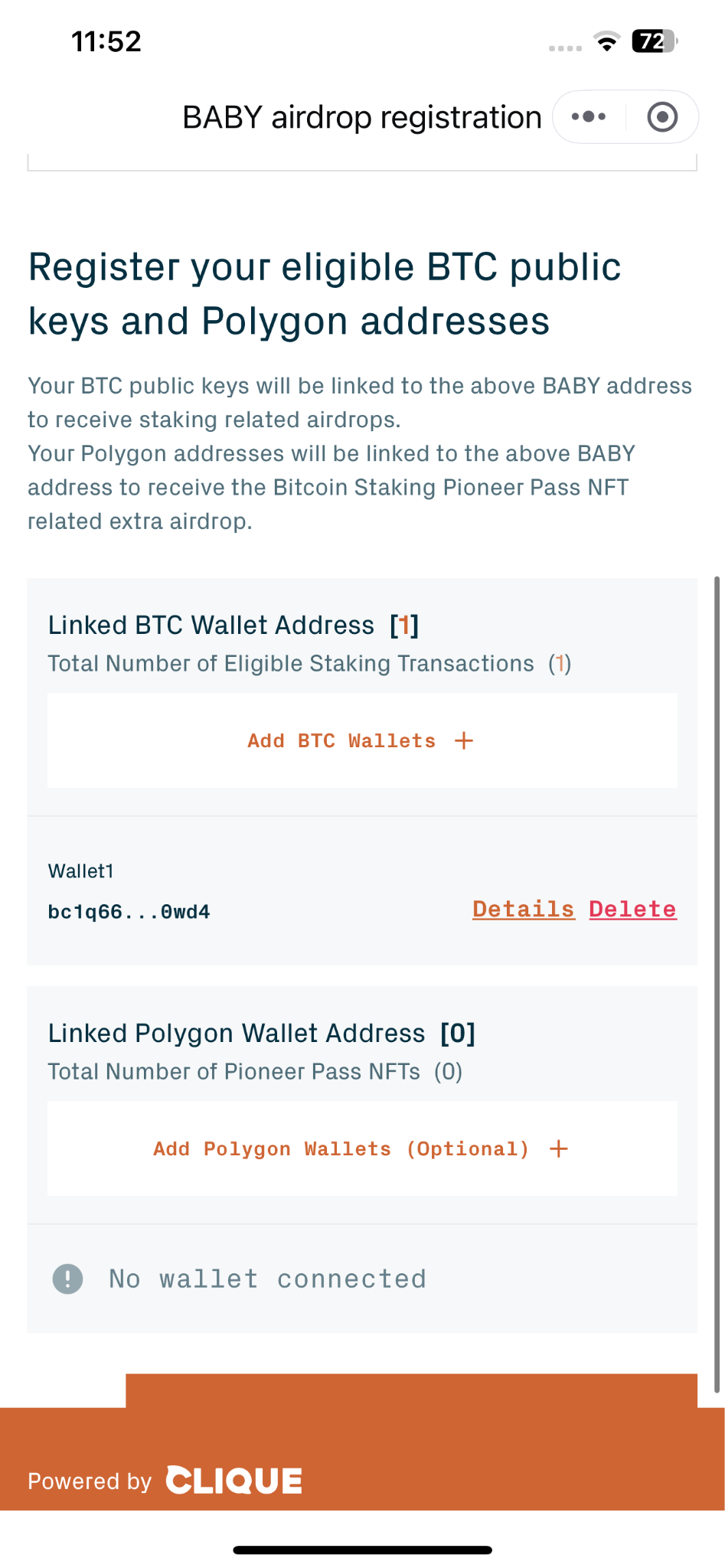Tap the exclamation warning icon
The width and height of the screenshot is (725, 1568).
[67, 1279]
